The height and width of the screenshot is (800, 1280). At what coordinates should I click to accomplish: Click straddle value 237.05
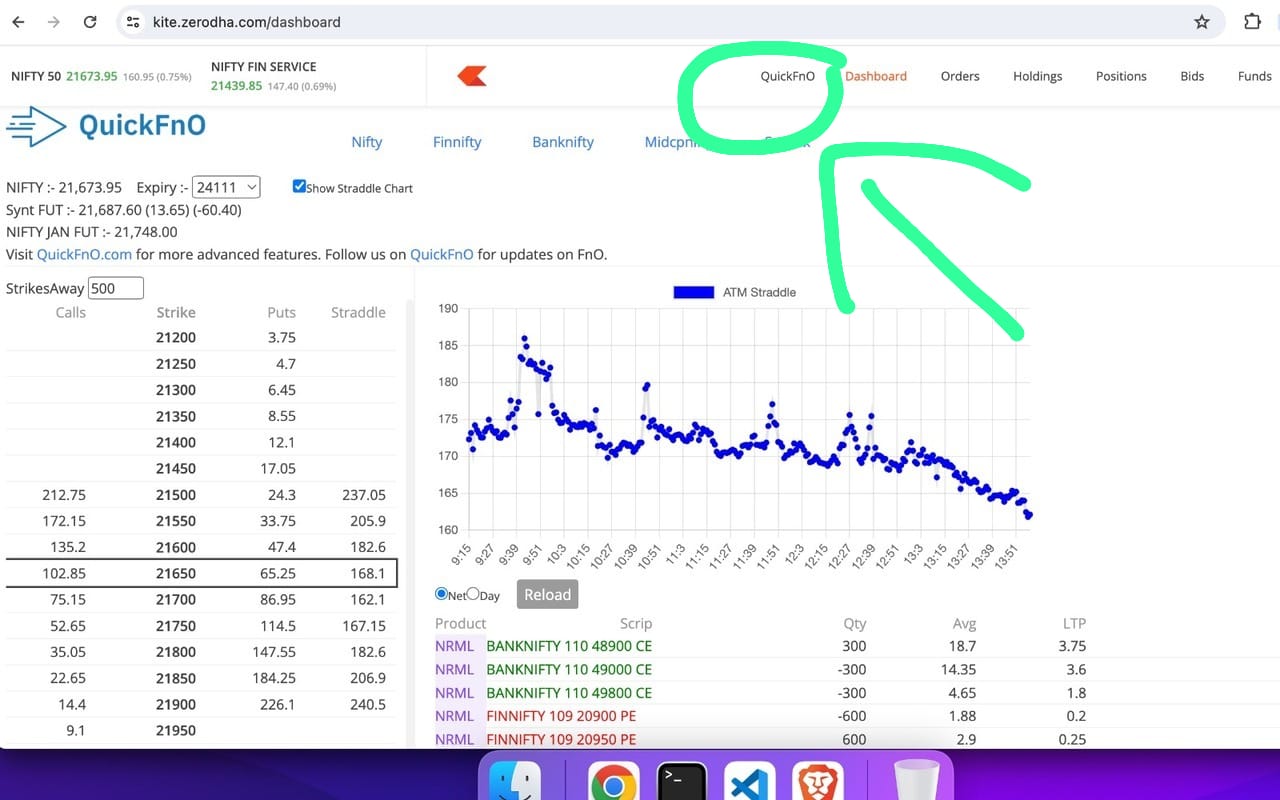(x=363, y=495)
